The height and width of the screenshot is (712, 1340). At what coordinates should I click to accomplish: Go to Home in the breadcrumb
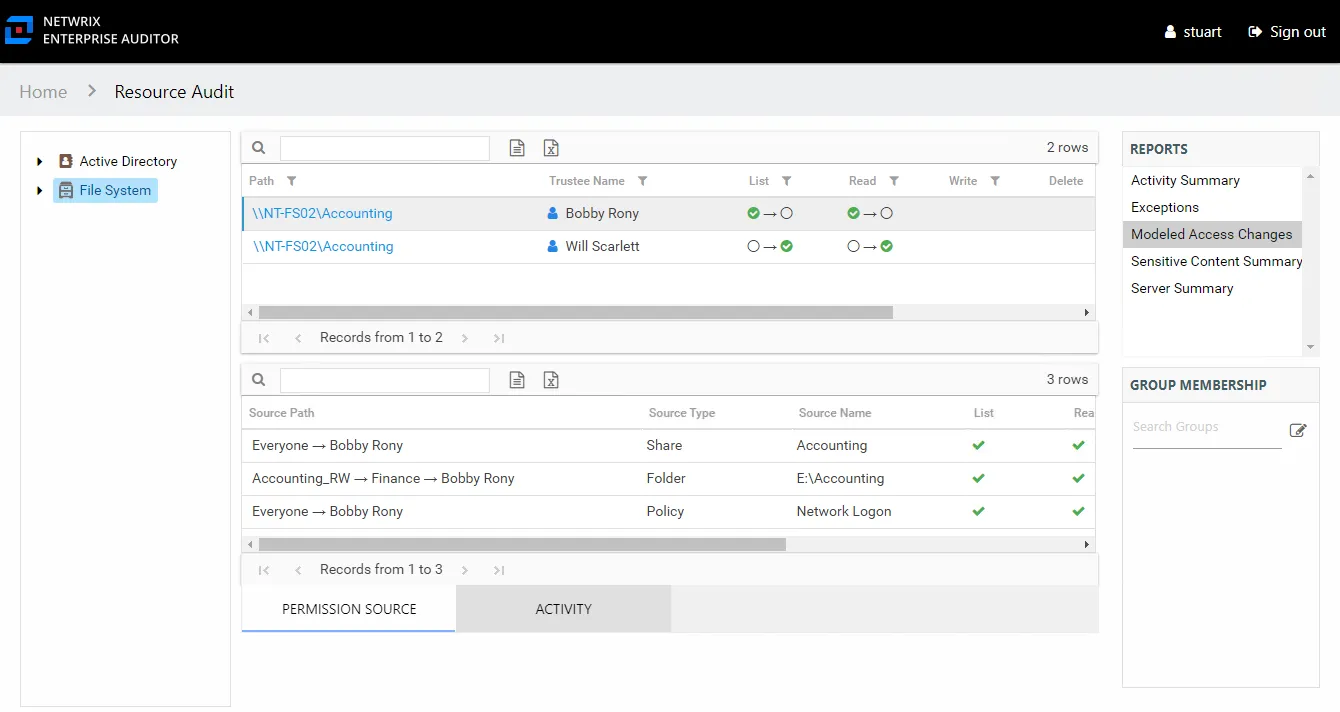[43, 92]
